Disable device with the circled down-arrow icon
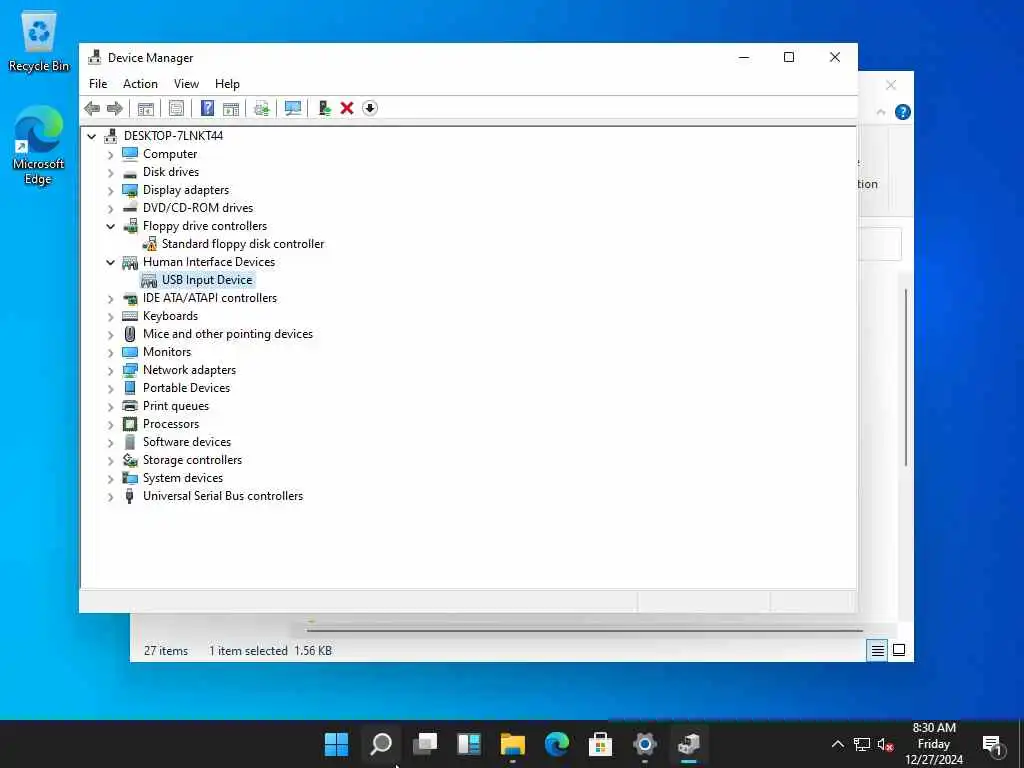The width and height of the screenshot is (1024, 768). 370,108
